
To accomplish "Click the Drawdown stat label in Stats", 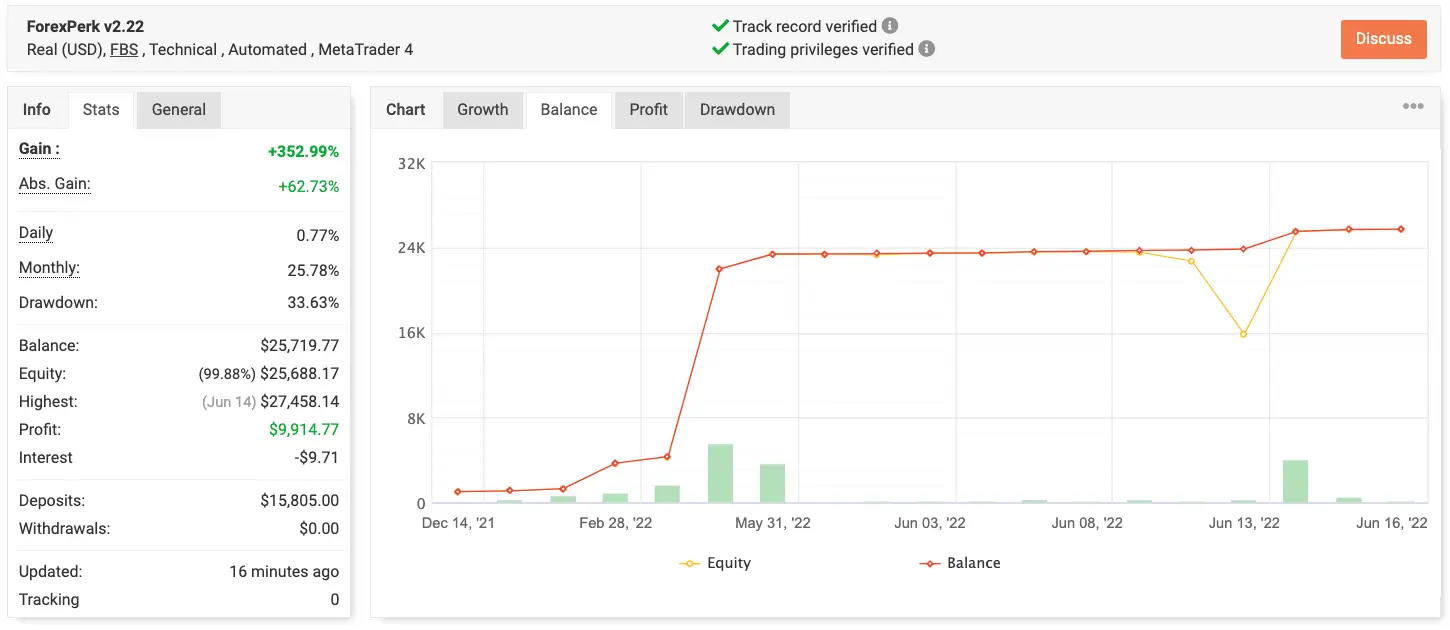I will point(58,302).
